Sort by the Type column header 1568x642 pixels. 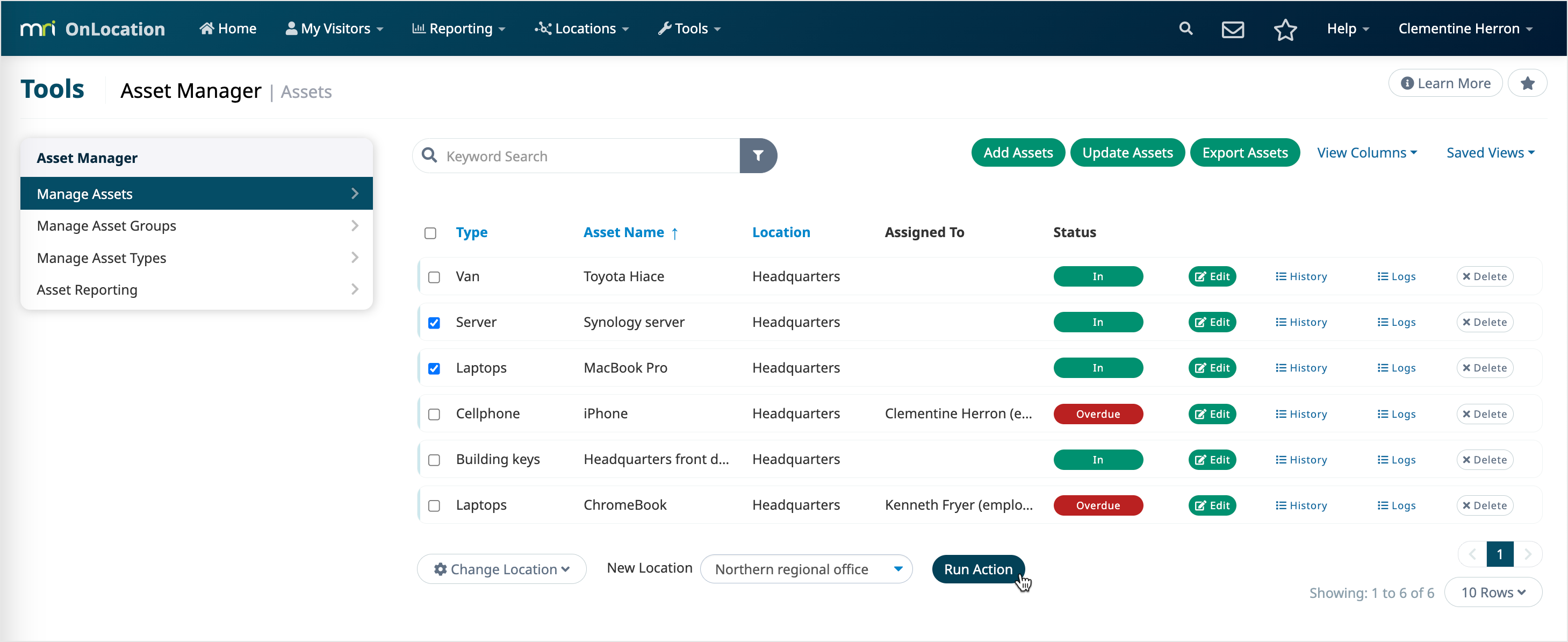point(471,232)
